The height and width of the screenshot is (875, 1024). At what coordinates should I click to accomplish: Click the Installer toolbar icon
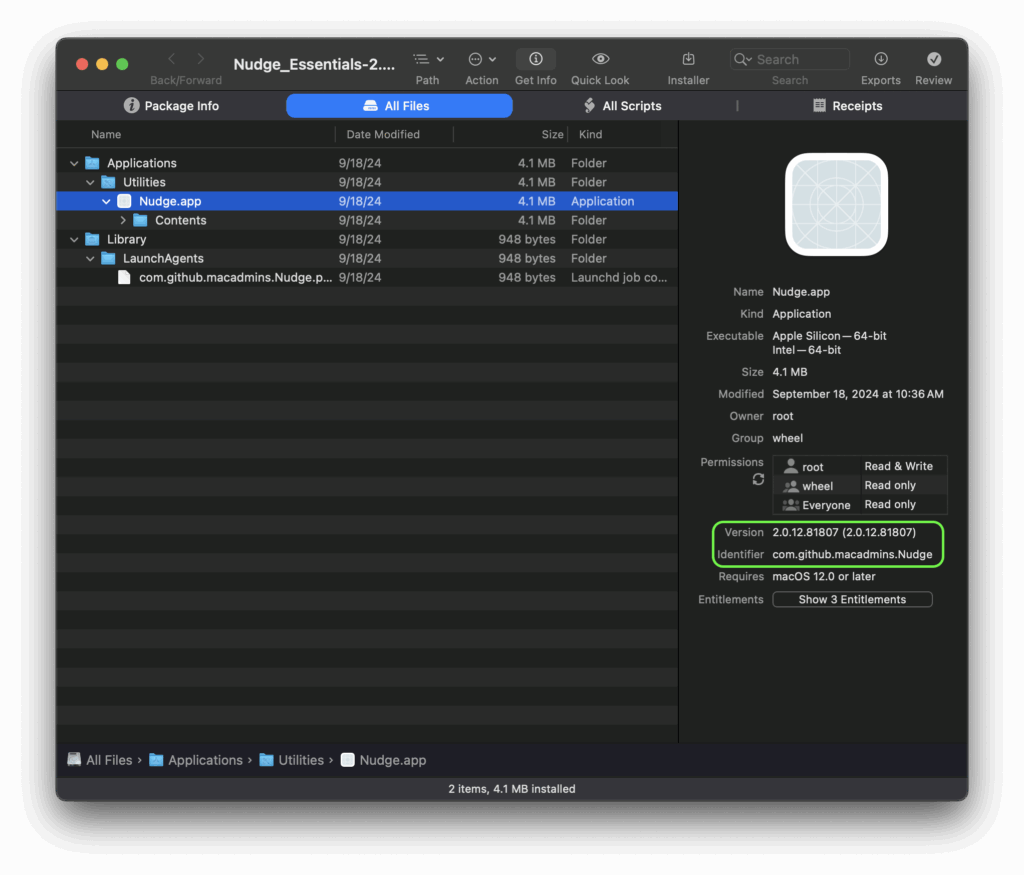[x=688, y=60]
